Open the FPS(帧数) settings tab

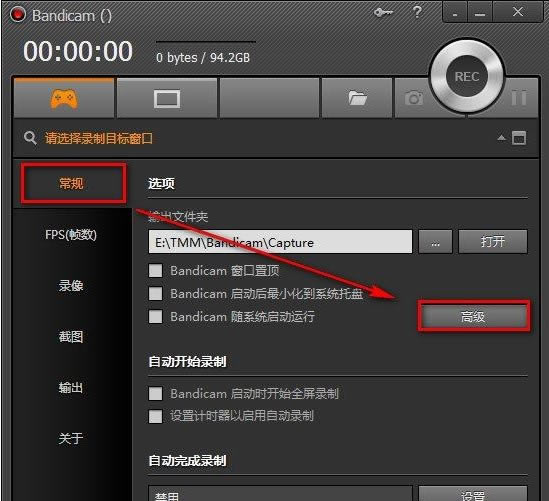pyautogui.click(x=71, y=235)
